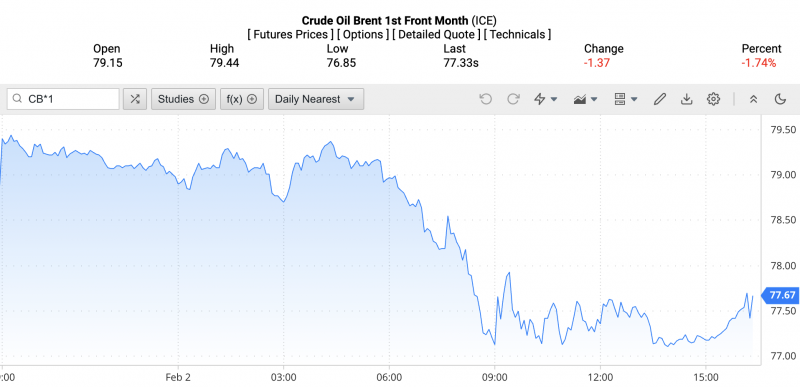Open the Detailed Quote link

pyautogui.click(x=436, y=35)
